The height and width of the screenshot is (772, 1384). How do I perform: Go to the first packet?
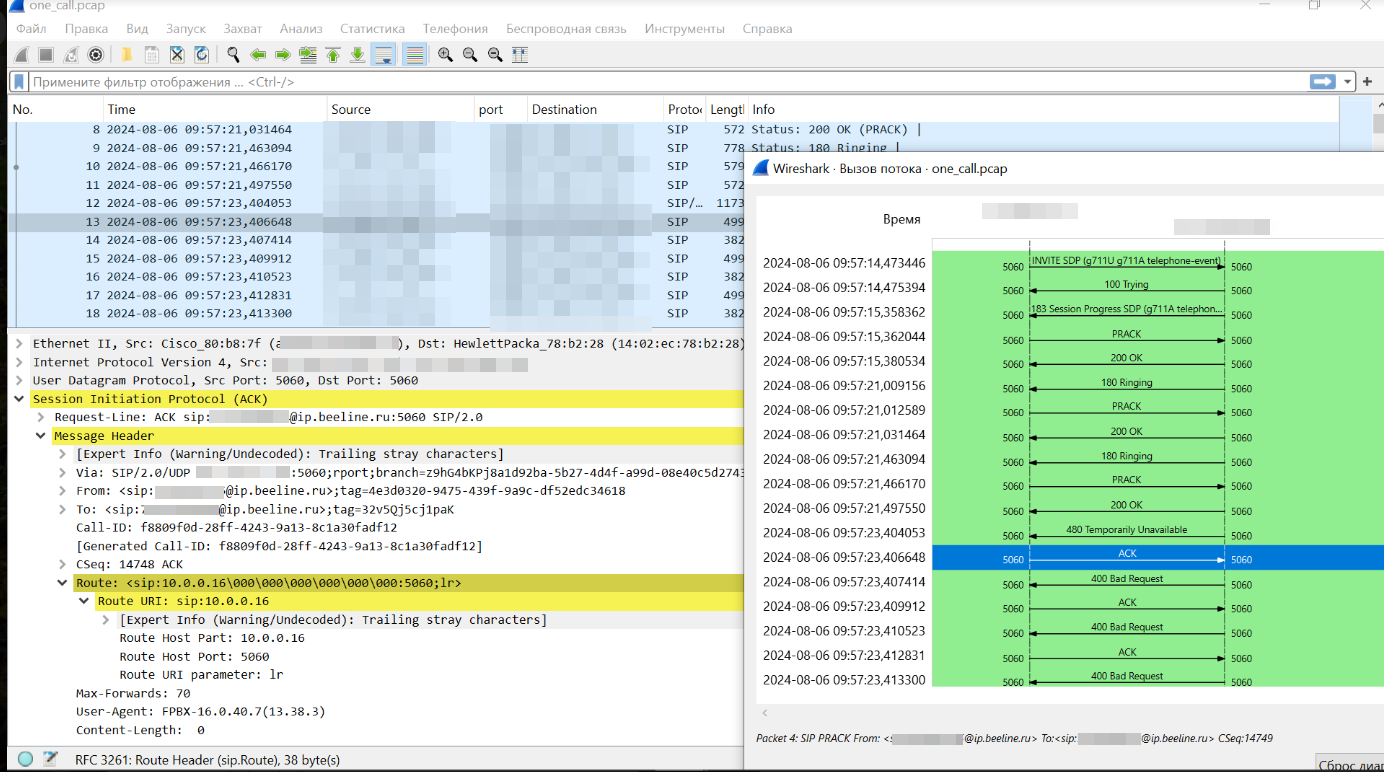(333, 55)
